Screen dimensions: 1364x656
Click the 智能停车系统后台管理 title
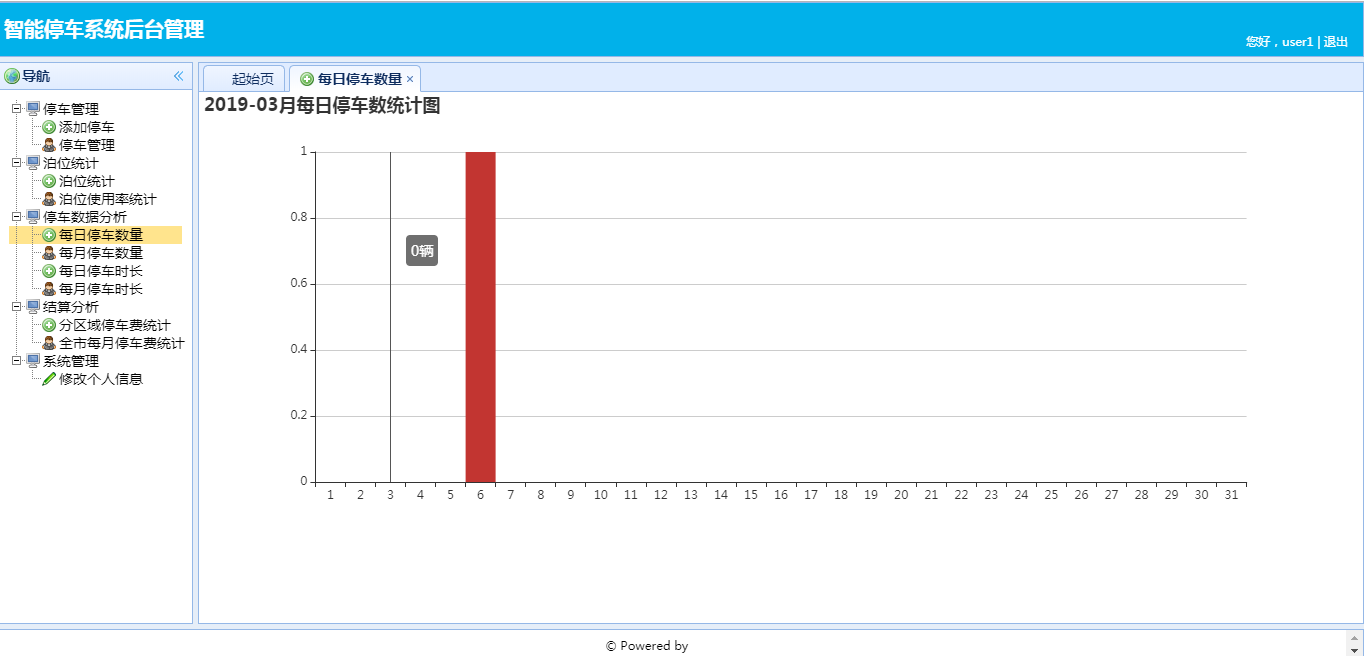click(104, 29)
